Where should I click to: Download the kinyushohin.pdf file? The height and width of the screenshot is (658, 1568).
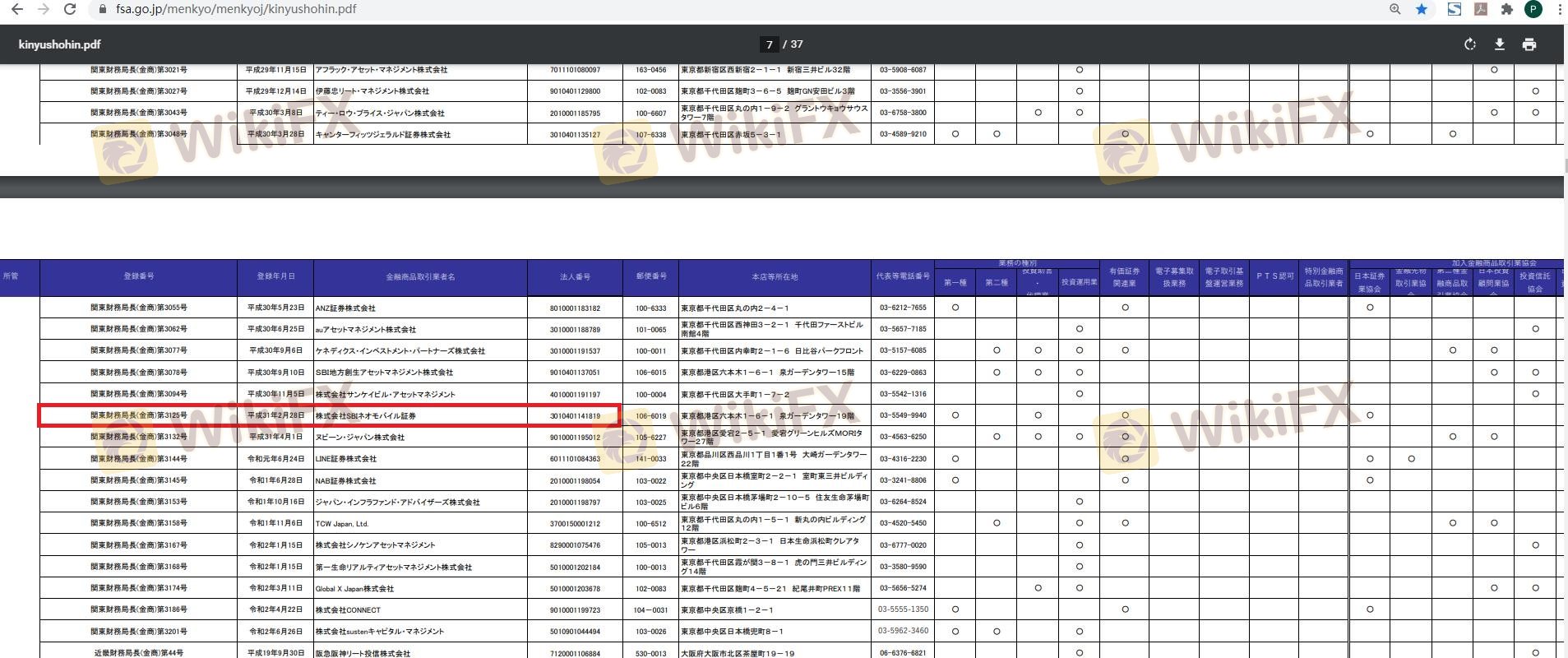tap(1500, 44)
